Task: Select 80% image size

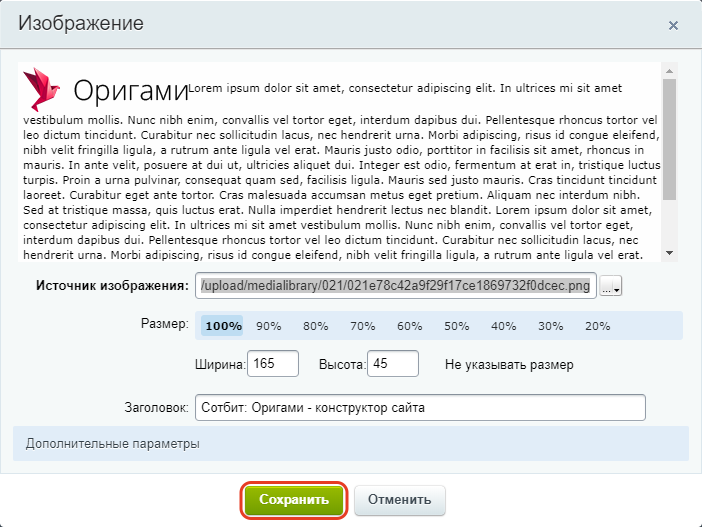Action: click(x=316, y=326)
